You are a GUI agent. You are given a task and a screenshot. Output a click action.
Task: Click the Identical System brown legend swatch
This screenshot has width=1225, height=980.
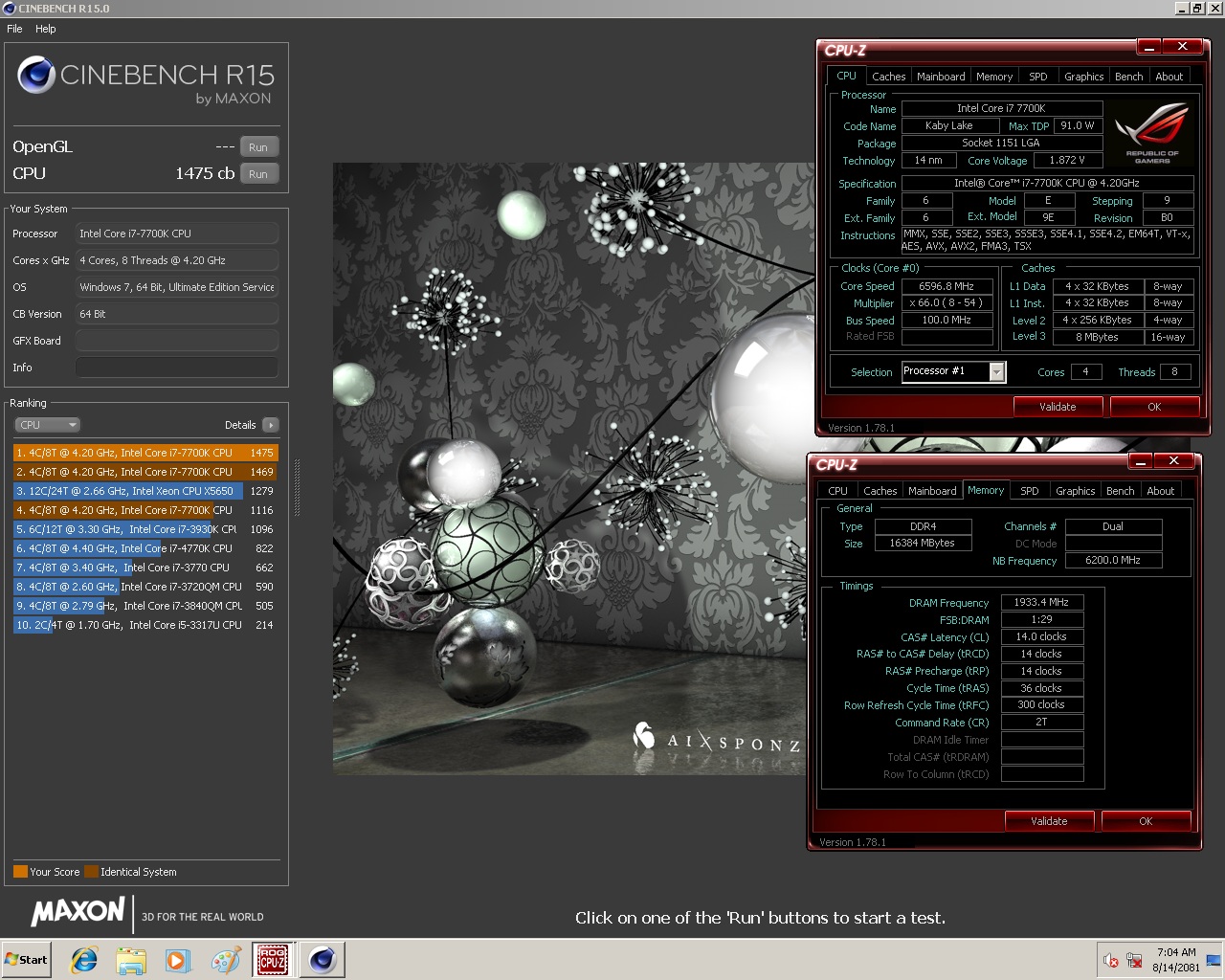tap(91, 872)
